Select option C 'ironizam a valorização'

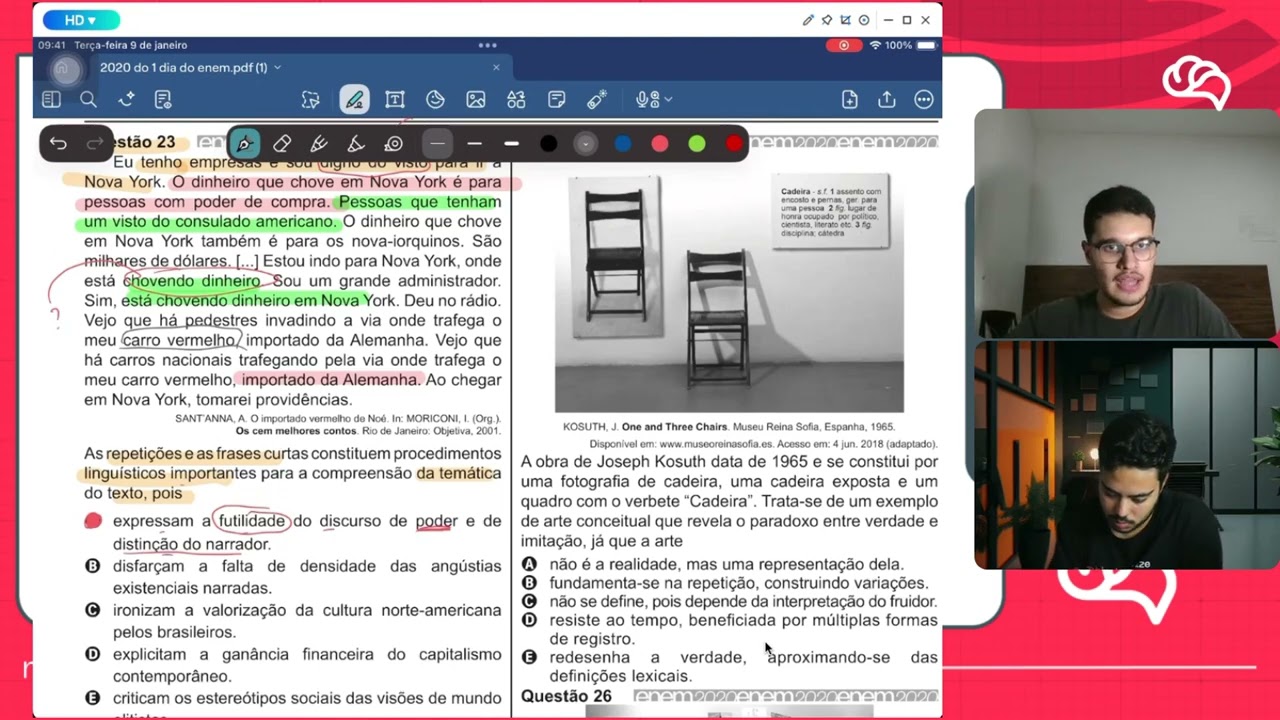point(93,610)
